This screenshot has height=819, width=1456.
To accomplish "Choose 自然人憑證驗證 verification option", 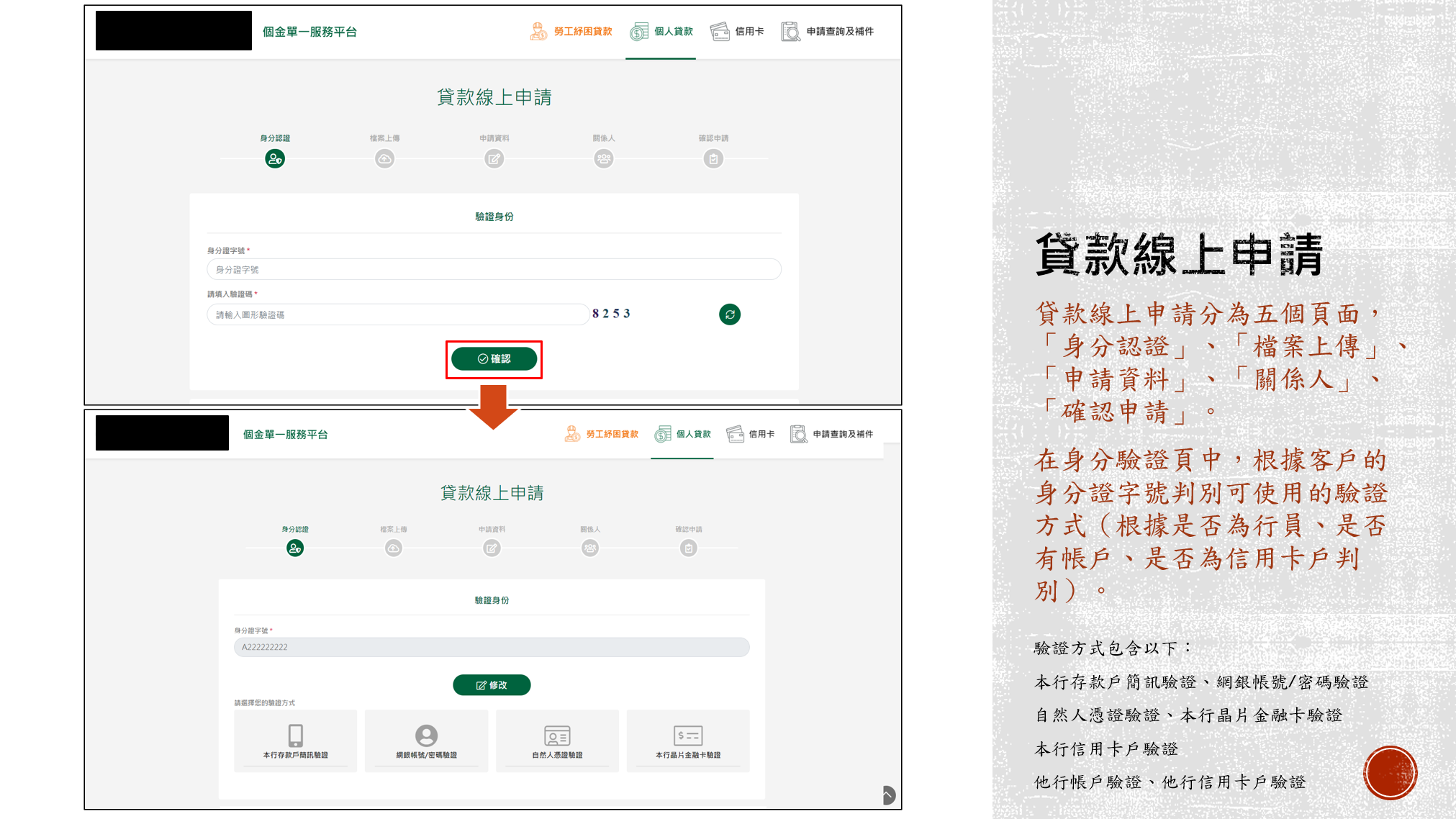I will coord(557,741).
